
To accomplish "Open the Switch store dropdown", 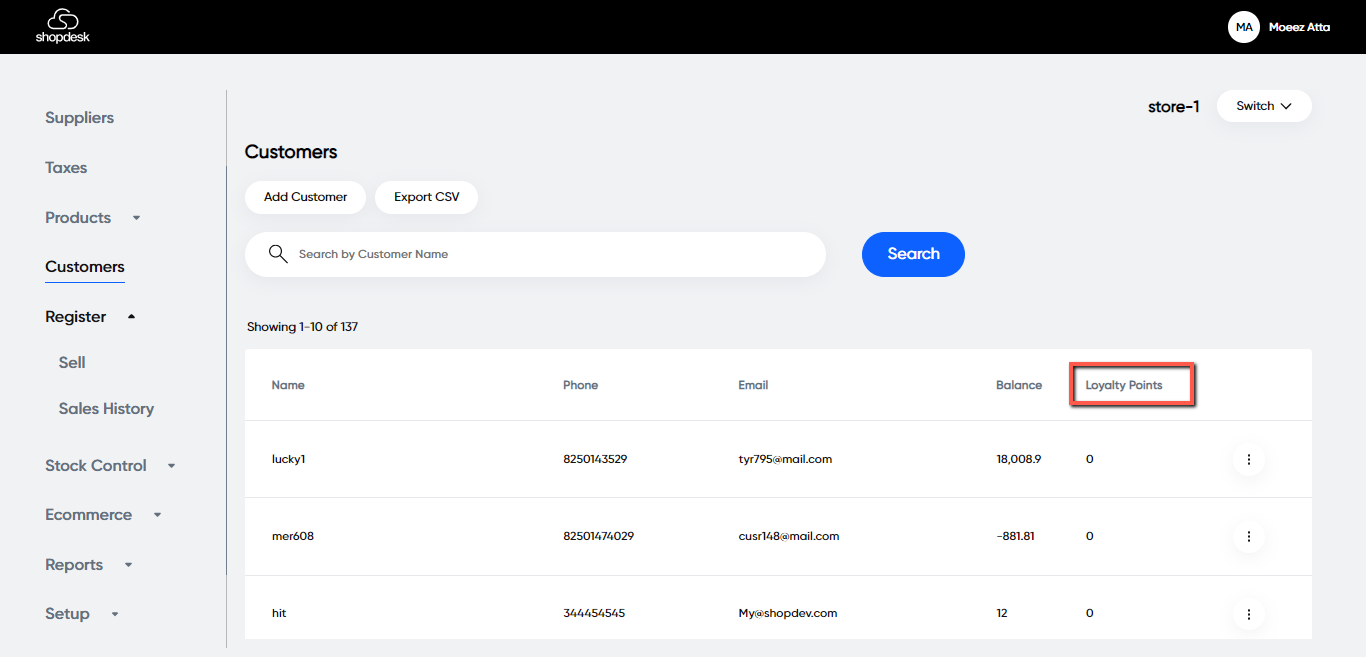I will (1263, 106).
